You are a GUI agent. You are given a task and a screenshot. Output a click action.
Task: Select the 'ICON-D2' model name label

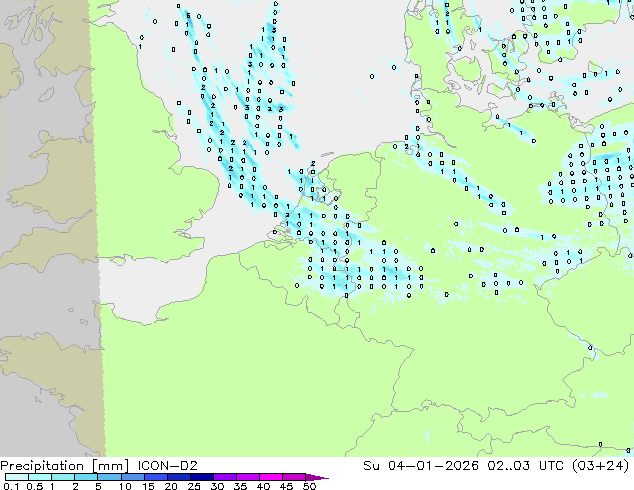click(x=167, y=466)
